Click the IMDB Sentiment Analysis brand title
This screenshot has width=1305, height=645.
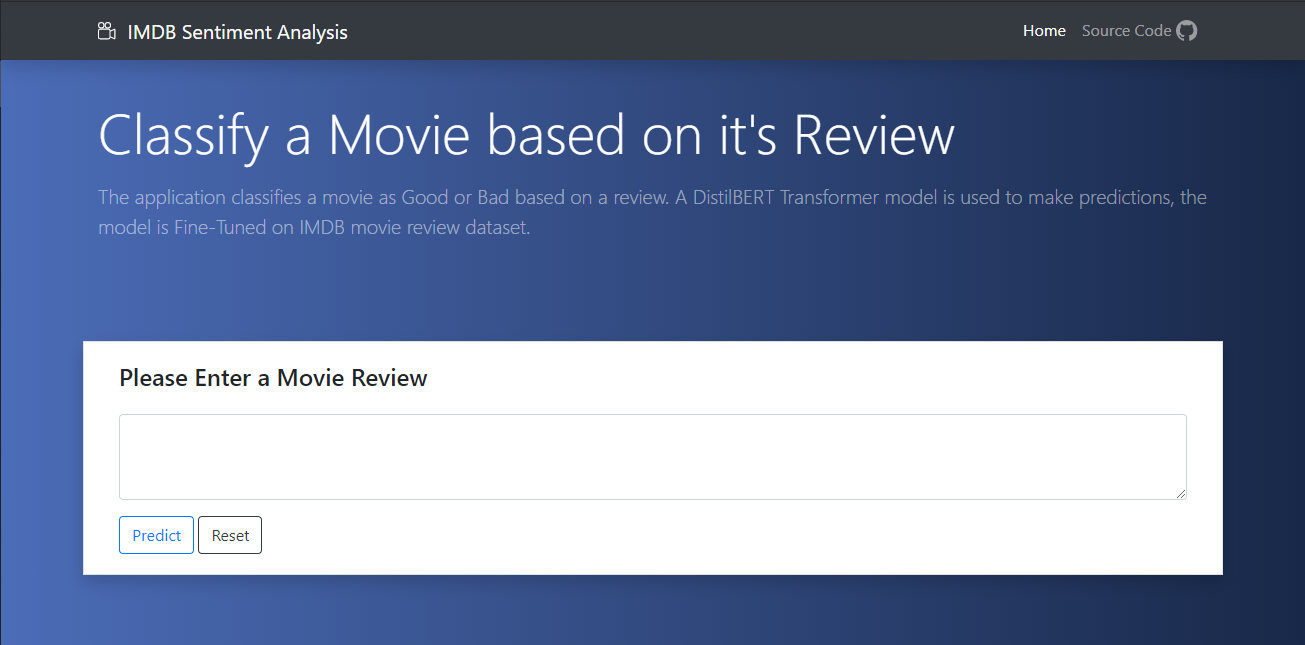(237, 32)
